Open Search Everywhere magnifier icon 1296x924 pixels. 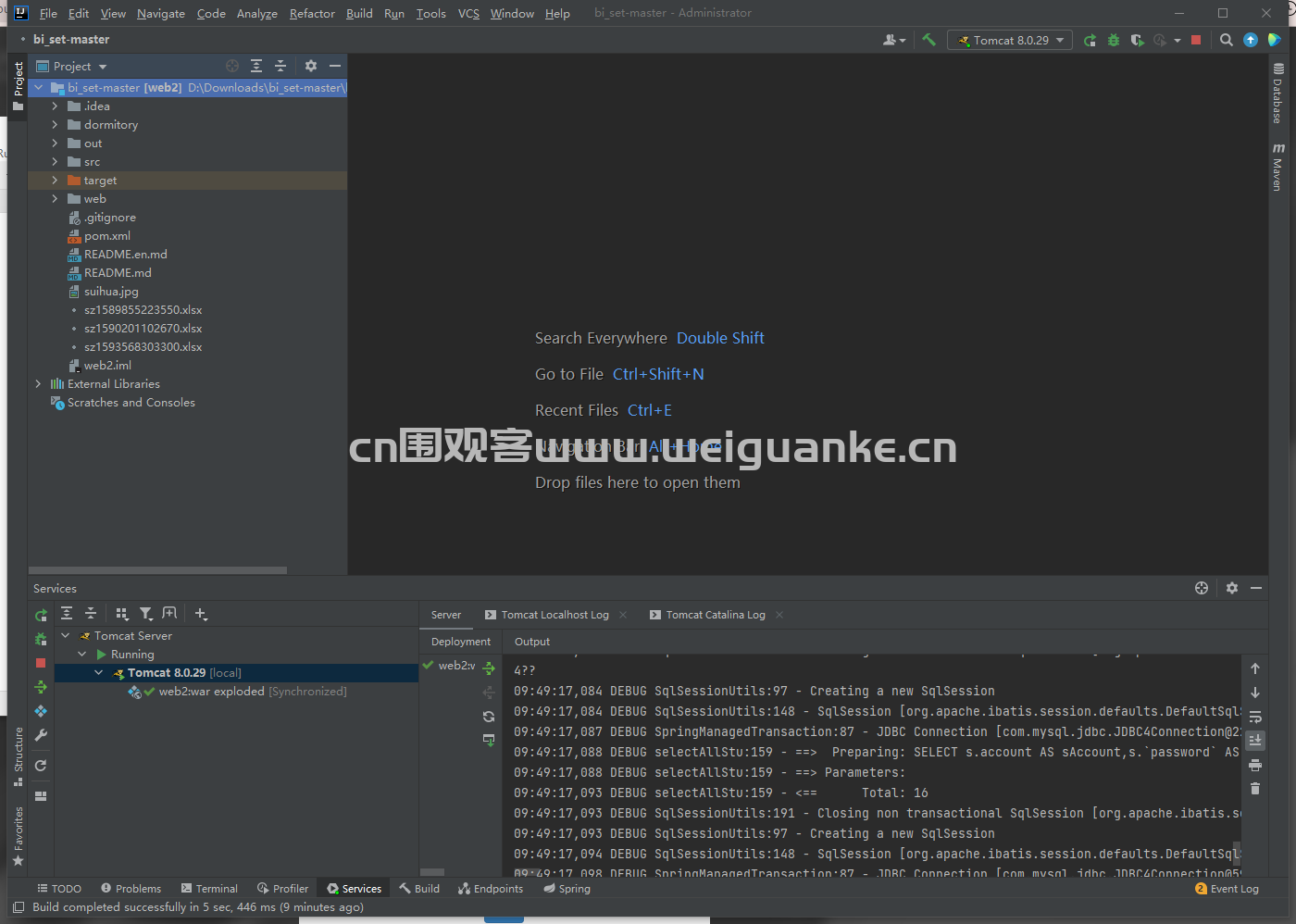[x=1227, y=40]
